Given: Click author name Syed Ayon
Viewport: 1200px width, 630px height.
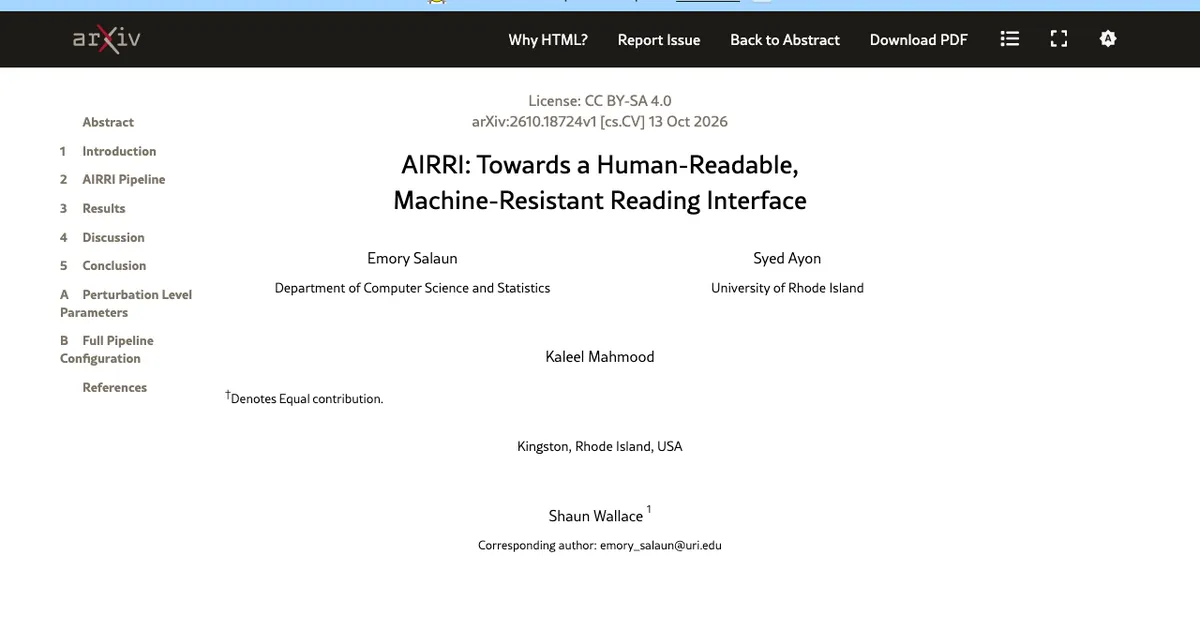Looking at the screenshot, I should (787, 258).
